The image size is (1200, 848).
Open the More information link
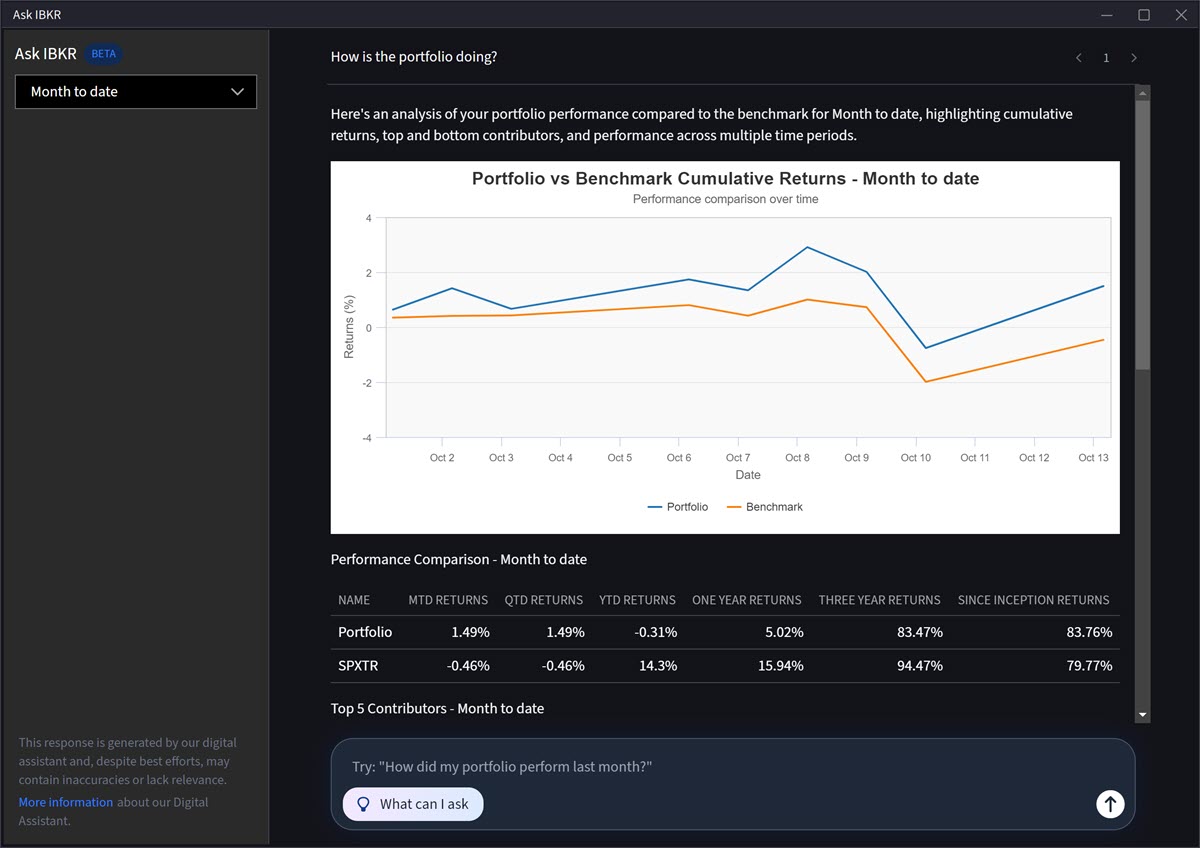(x=66, y=802)
